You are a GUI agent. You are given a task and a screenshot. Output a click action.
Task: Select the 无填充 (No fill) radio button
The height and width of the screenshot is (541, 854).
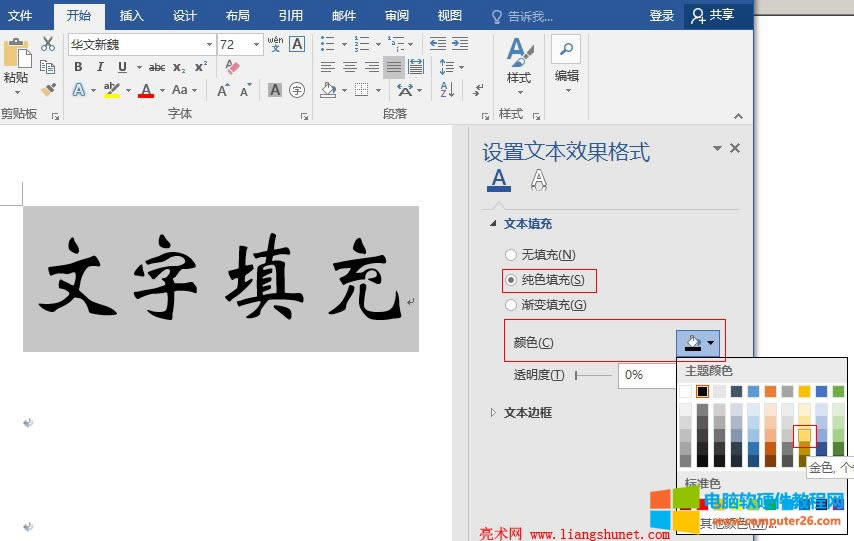[512, 255]
